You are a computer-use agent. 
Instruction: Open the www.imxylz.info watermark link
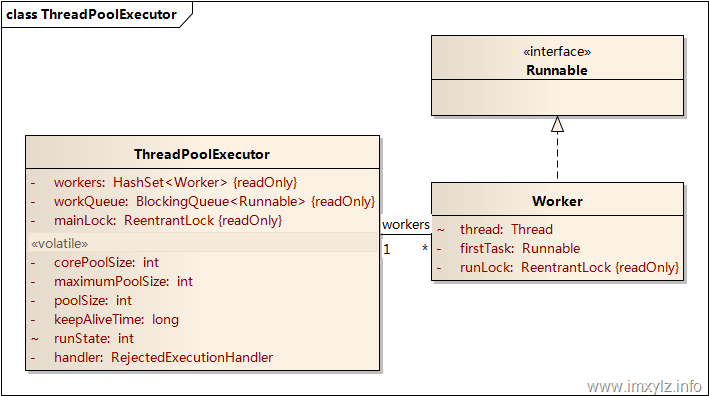click(x=644, y=387)
